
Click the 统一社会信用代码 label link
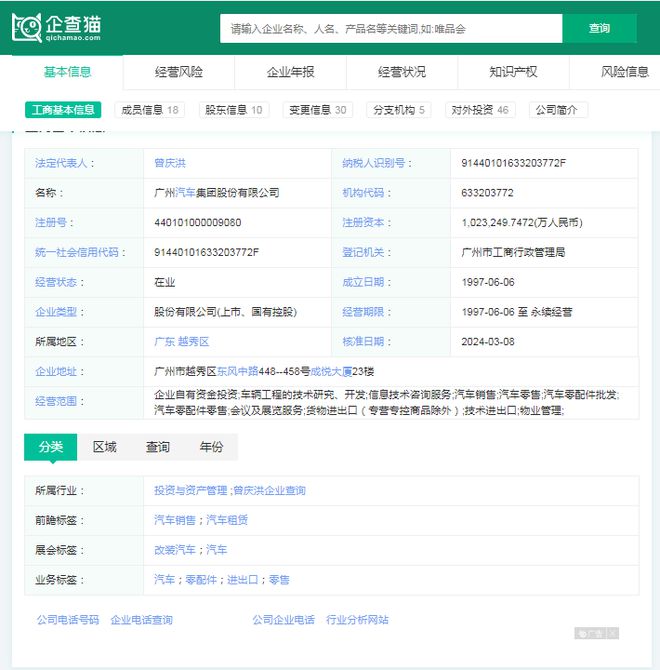(x=77, y=252)
